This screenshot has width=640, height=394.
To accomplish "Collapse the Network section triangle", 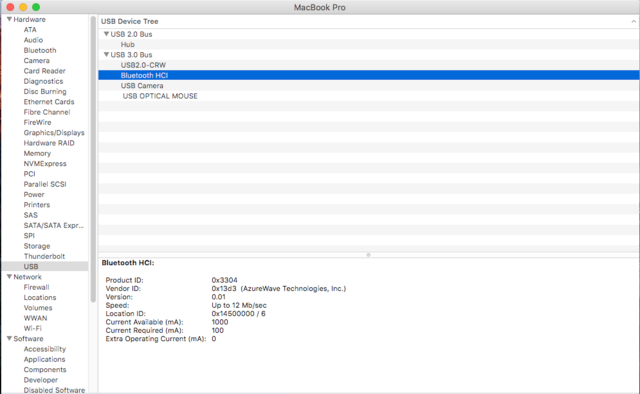I will click(9, 277).
